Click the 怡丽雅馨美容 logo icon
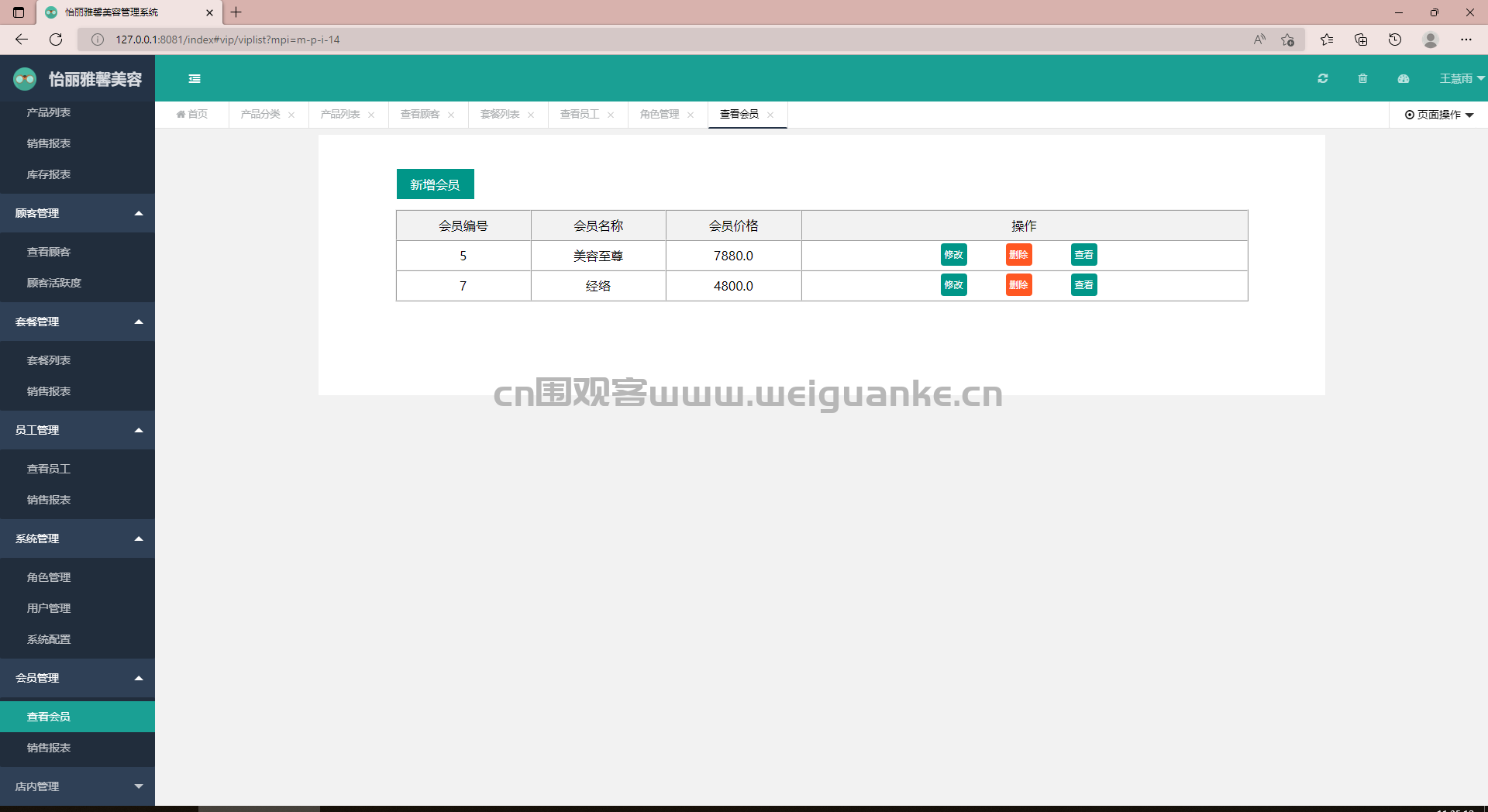 25,78
